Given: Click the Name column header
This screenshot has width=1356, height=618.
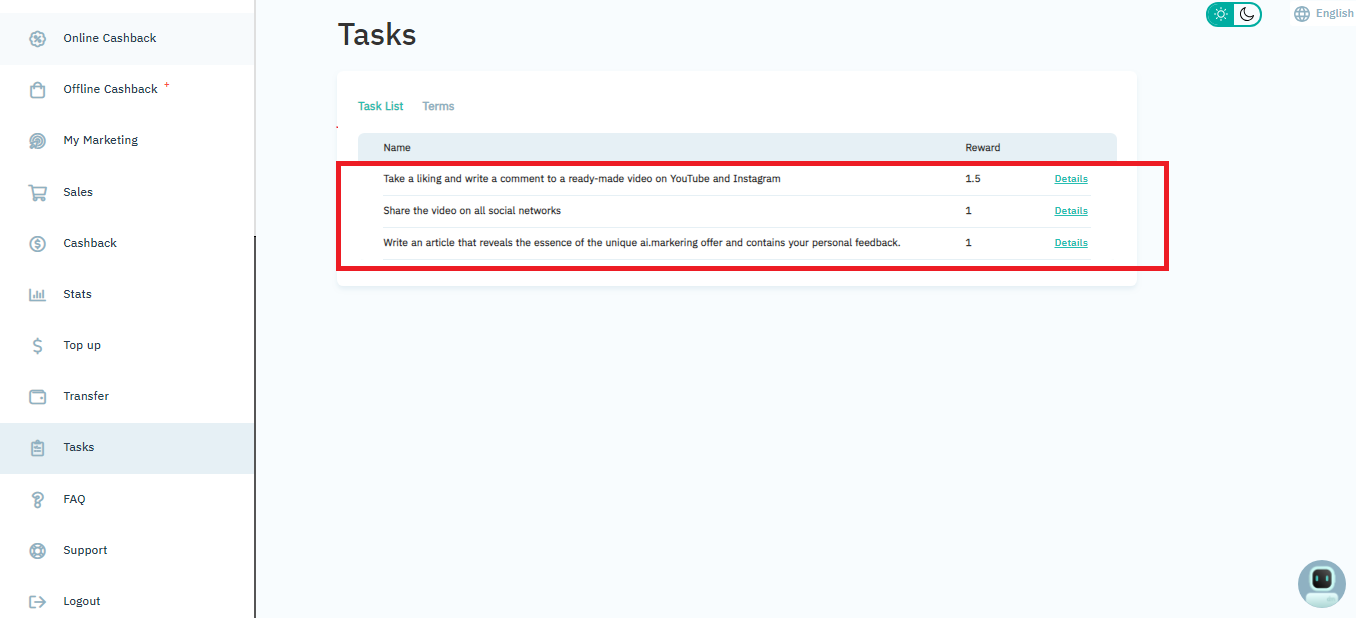Looking at the screenshot, I should click(x=397, y=148).
